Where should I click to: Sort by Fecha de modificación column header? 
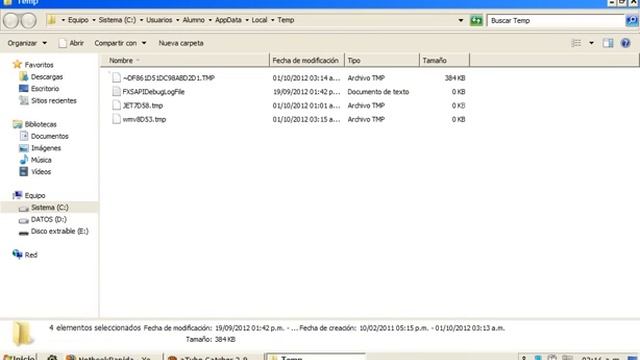click(x=307, y=60)
